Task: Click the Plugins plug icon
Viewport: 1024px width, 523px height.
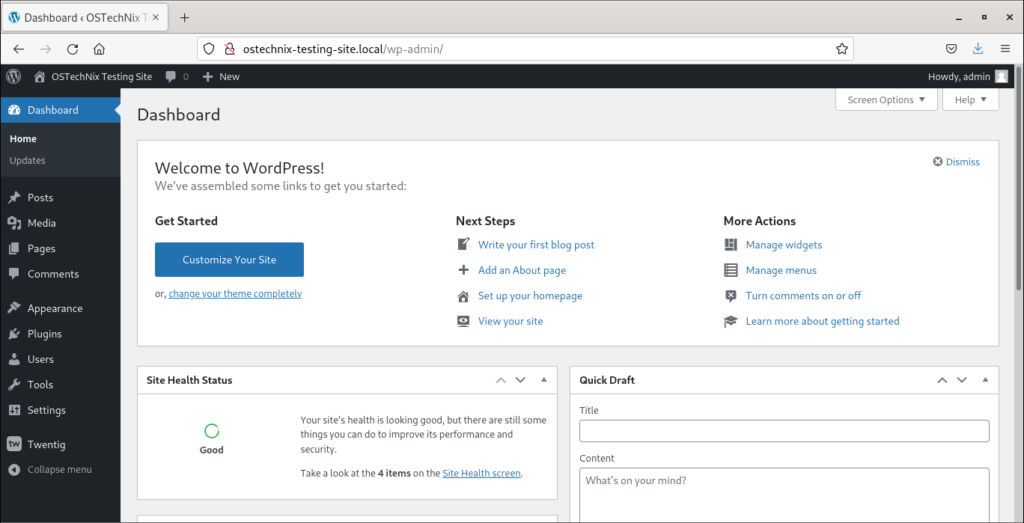Action: tap(14, 334)
